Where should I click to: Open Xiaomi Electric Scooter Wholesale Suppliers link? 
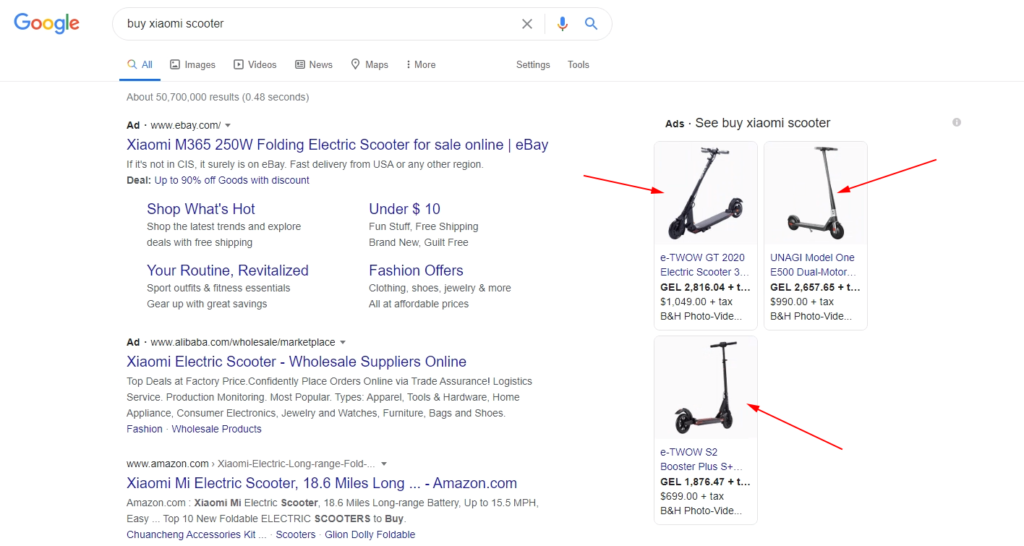coord(296,361)
